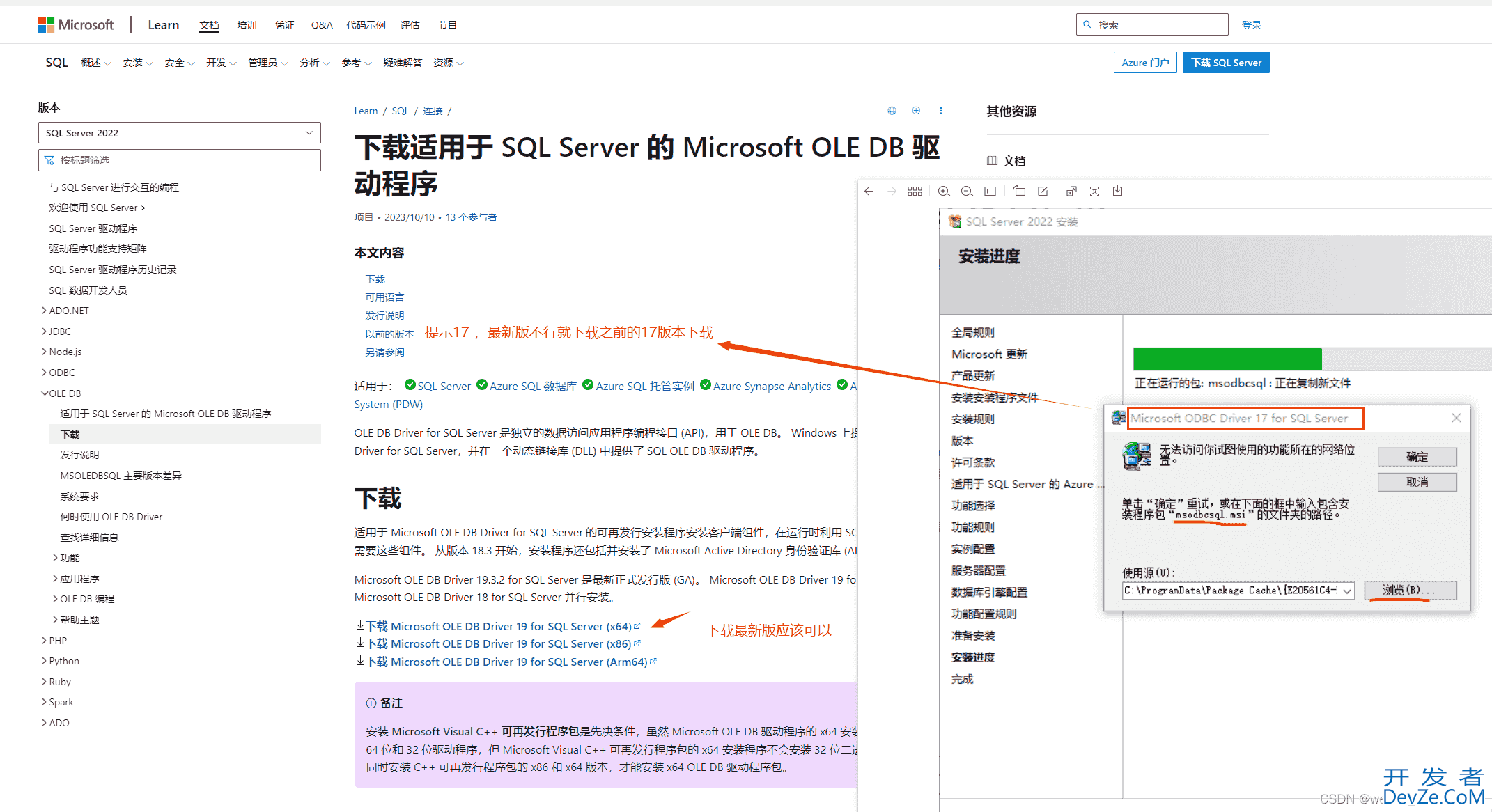
Task: Open the 培训 tab in the header
Action: point(247,26)
